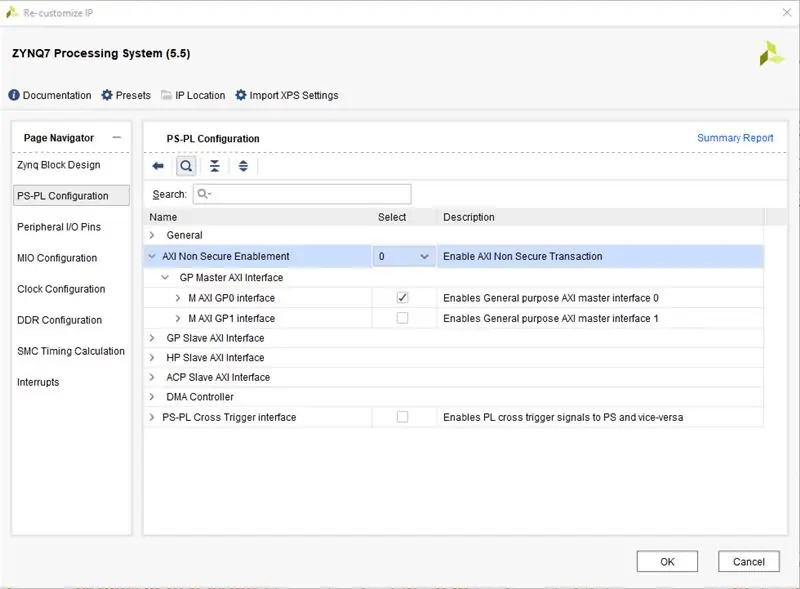The width and height of the screenshot is (800, 589).
Task: Click the 'ZYNQ7 Processing System (5.5)' heading
Action: [101, 53]
